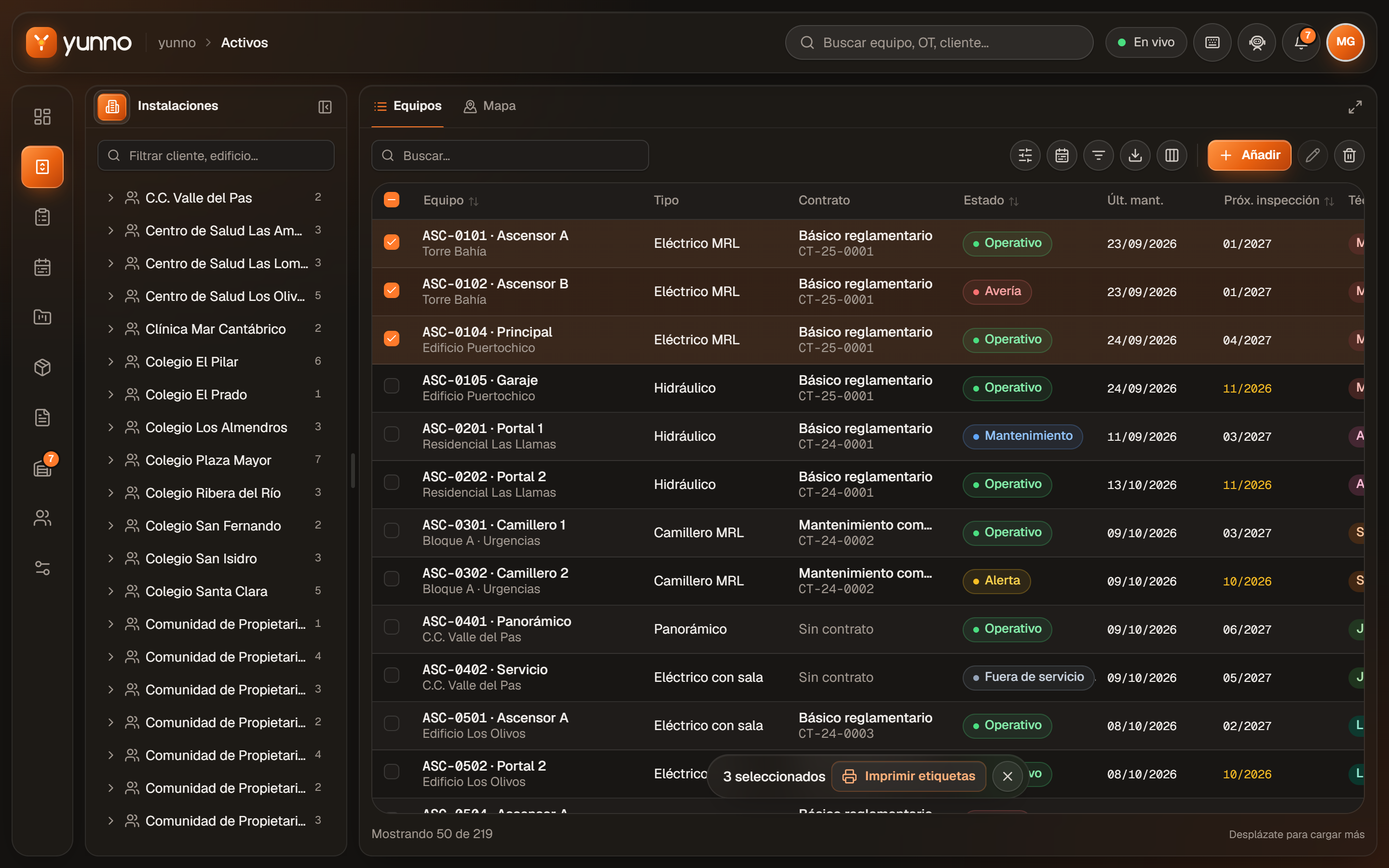Click the notifications bell icon

coord(1301,42)
